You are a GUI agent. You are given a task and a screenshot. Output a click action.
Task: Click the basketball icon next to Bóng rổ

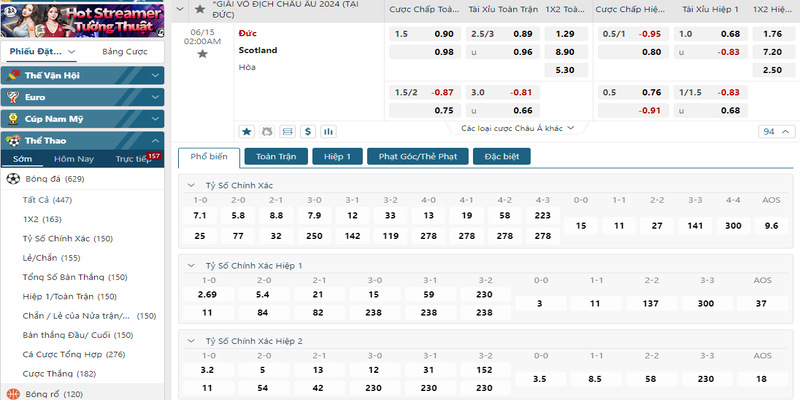(x=13, y=394)
